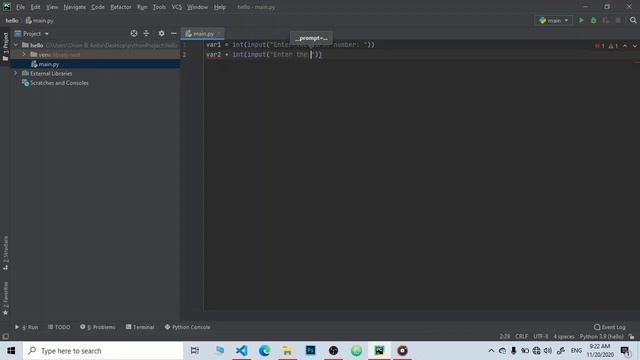Open the Problems tool window

point(98,327)
